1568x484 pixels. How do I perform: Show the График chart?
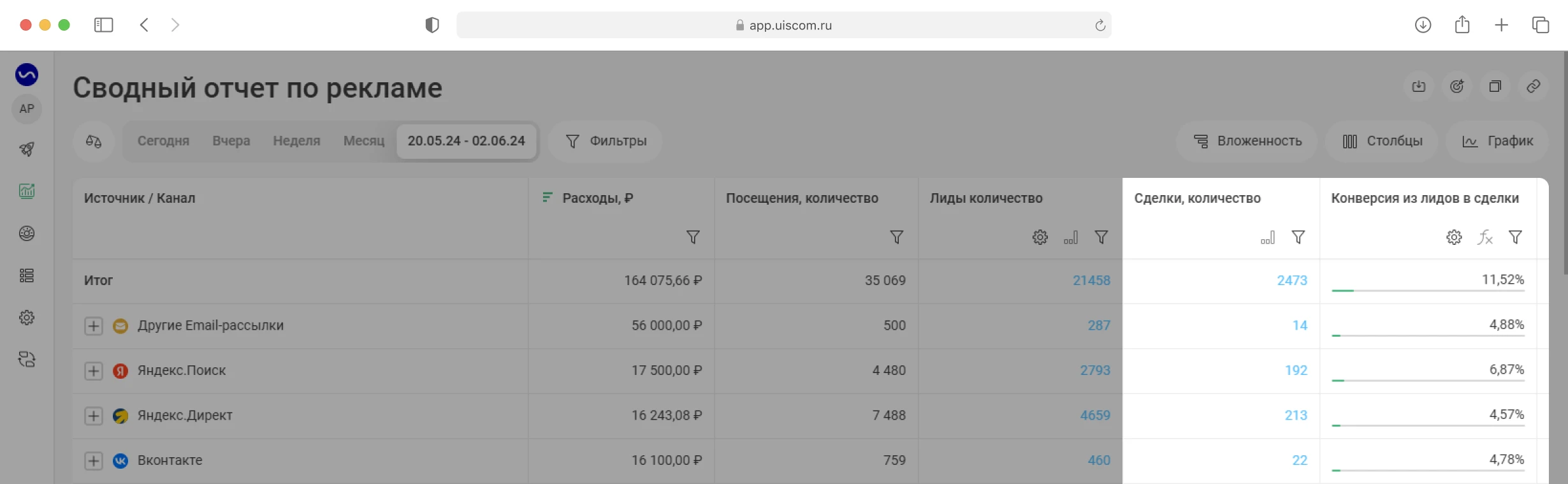pyautogui.click(x=1497, y=141)
